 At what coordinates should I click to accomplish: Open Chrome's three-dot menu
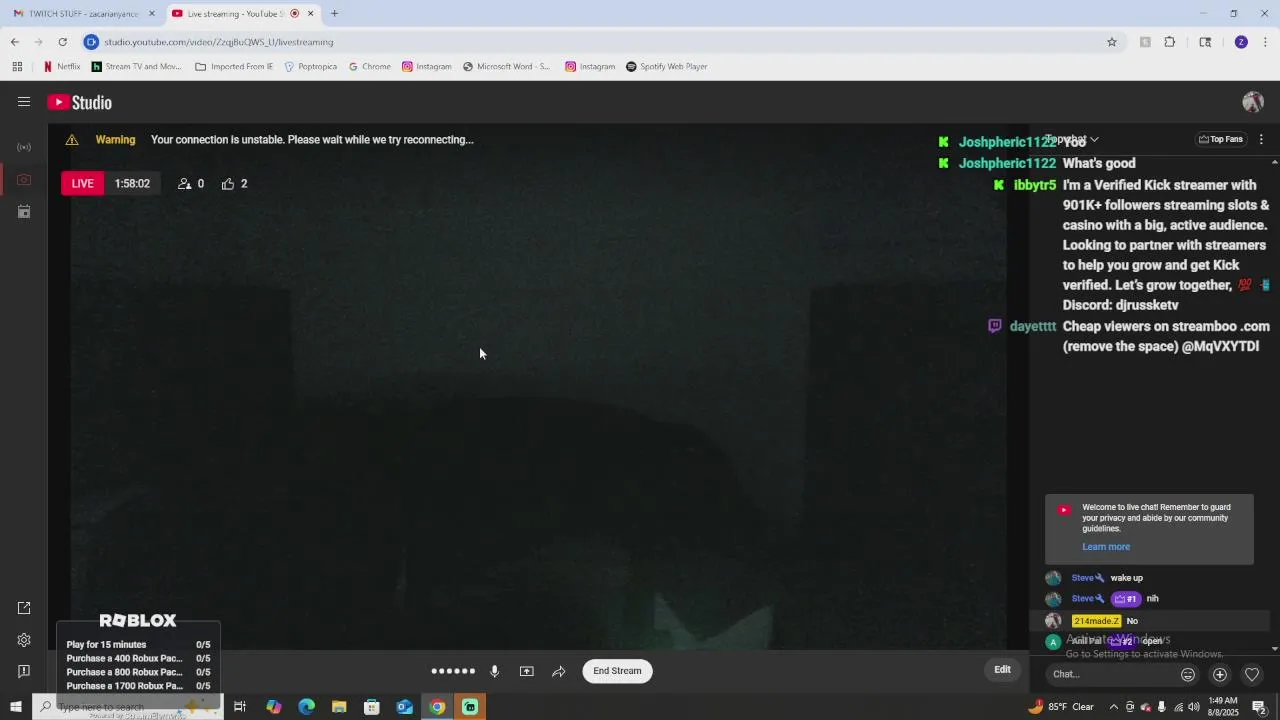tap(1265, 42)
